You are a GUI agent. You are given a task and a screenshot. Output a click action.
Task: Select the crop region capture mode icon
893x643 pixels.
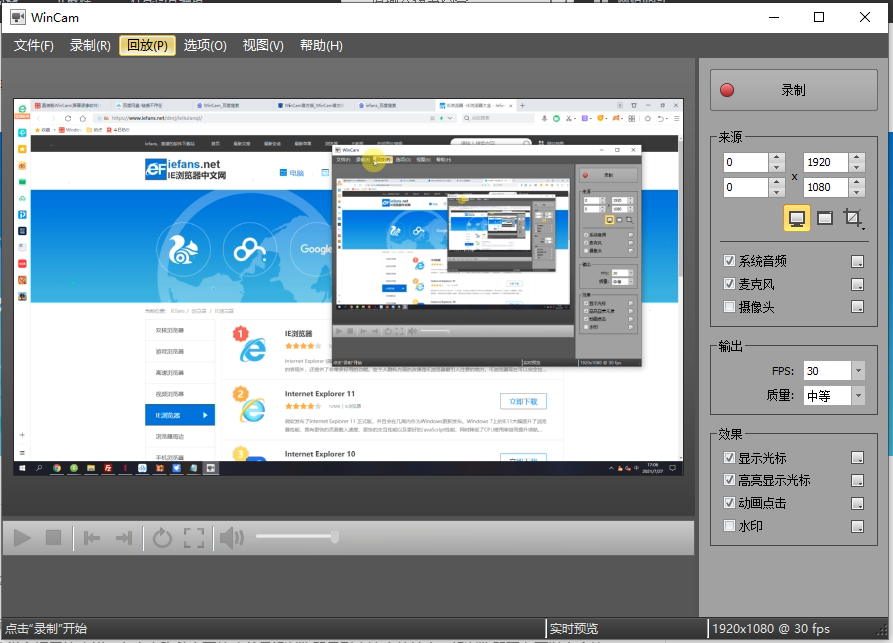[x=852, y=218]
